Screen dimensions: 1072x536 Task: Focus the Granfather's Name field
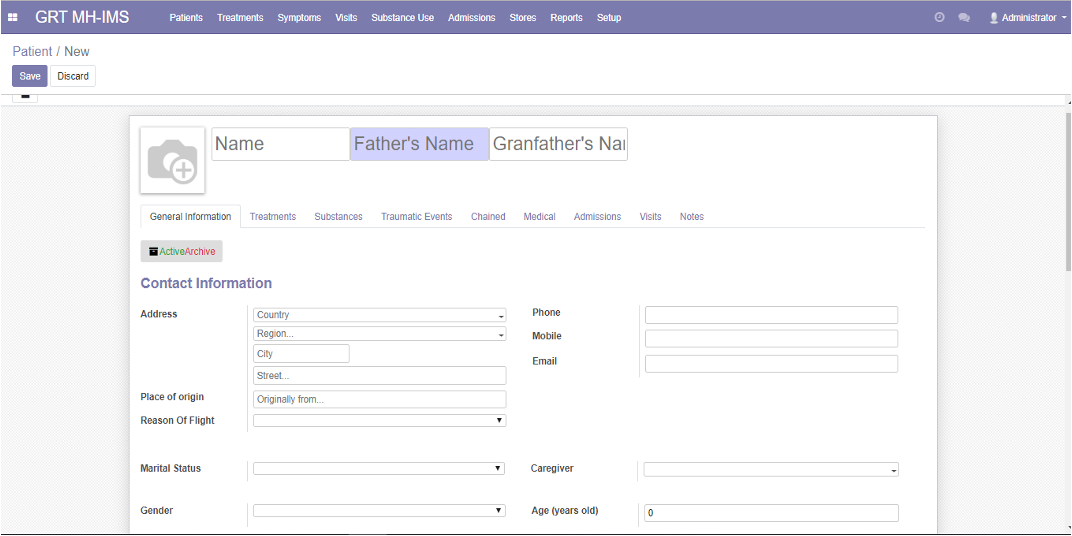559,144
